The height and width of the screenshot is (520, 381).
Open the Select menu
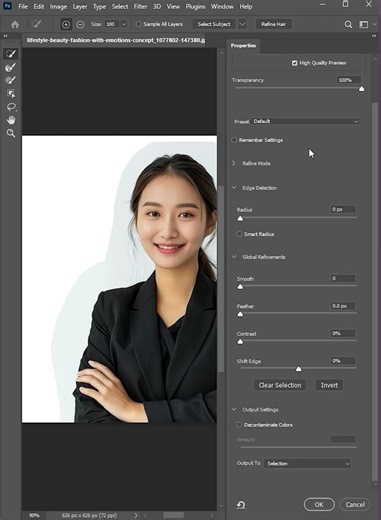[120, 6]
